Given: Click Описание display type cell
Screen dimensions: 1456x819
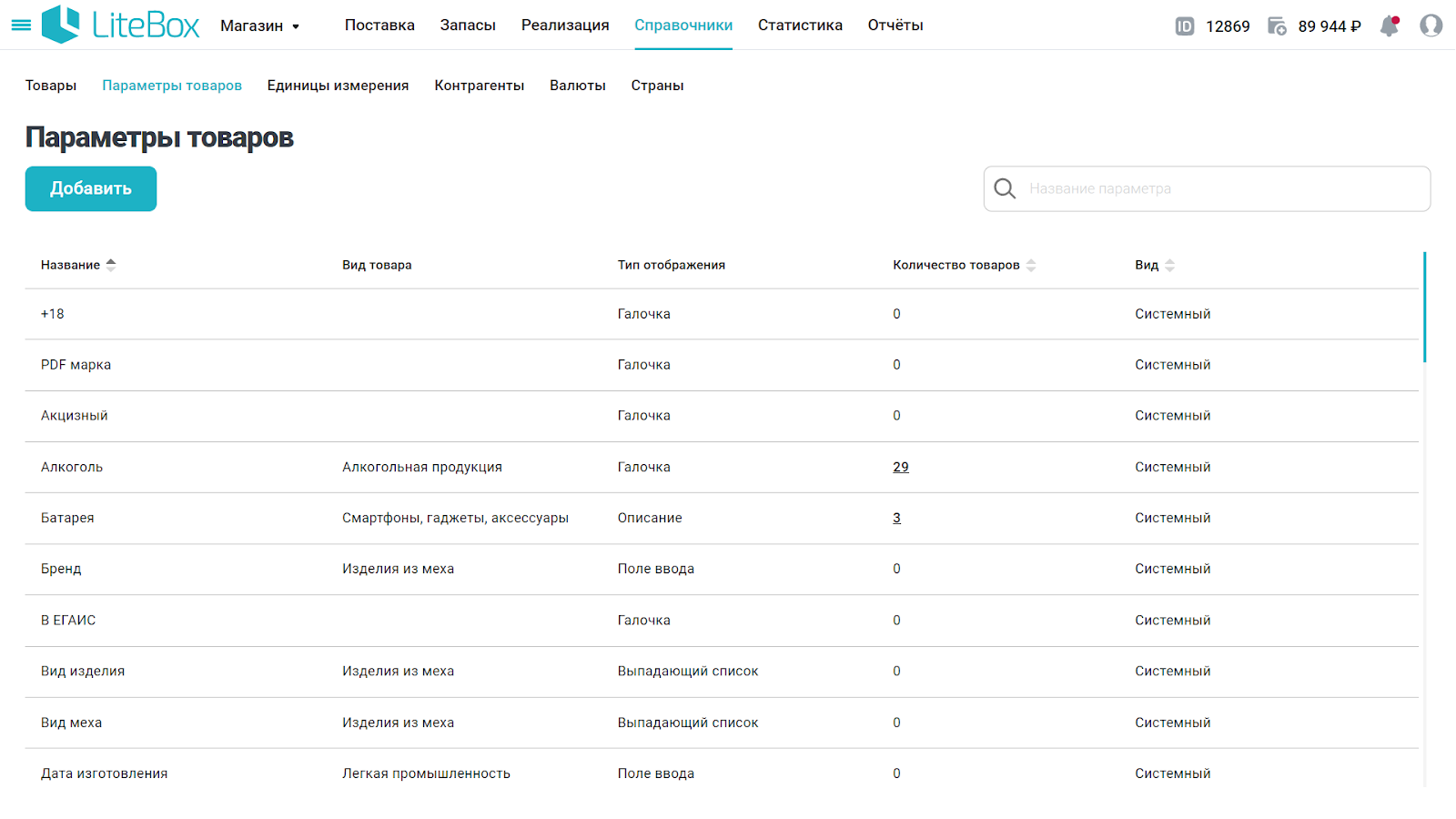Looking at the screenshot, I should pyautogui.click(x=650, y=518).
